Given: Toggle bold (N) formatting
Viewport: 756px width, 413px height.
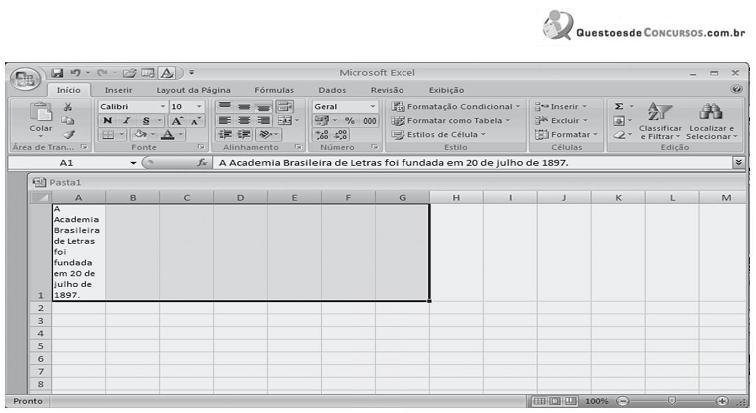Looking at the screenshot, I should 107,121.
